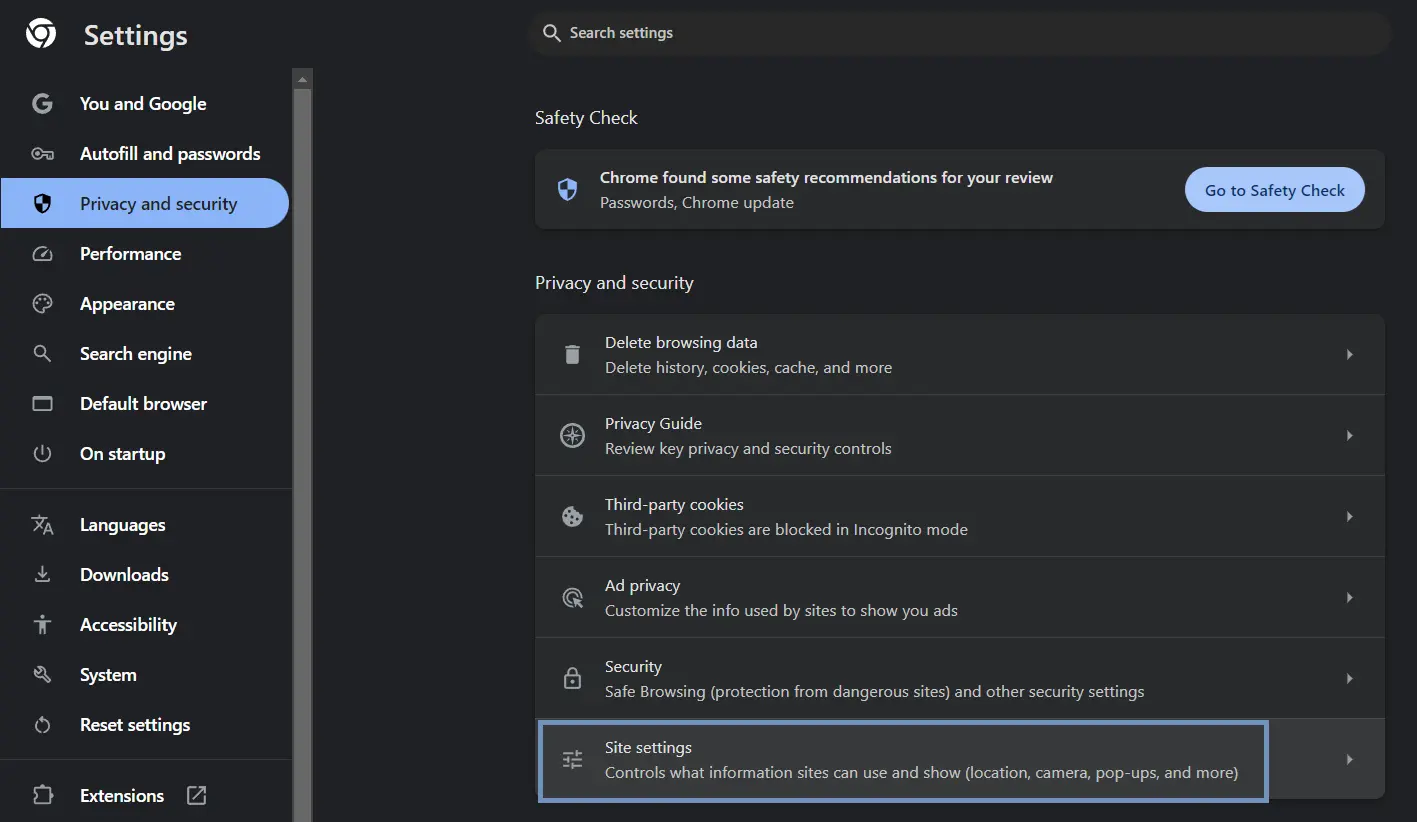This screenshot has height=822, width=1417.
Task: Click the Extensions external link icon
Action: (x=197, y=796)
